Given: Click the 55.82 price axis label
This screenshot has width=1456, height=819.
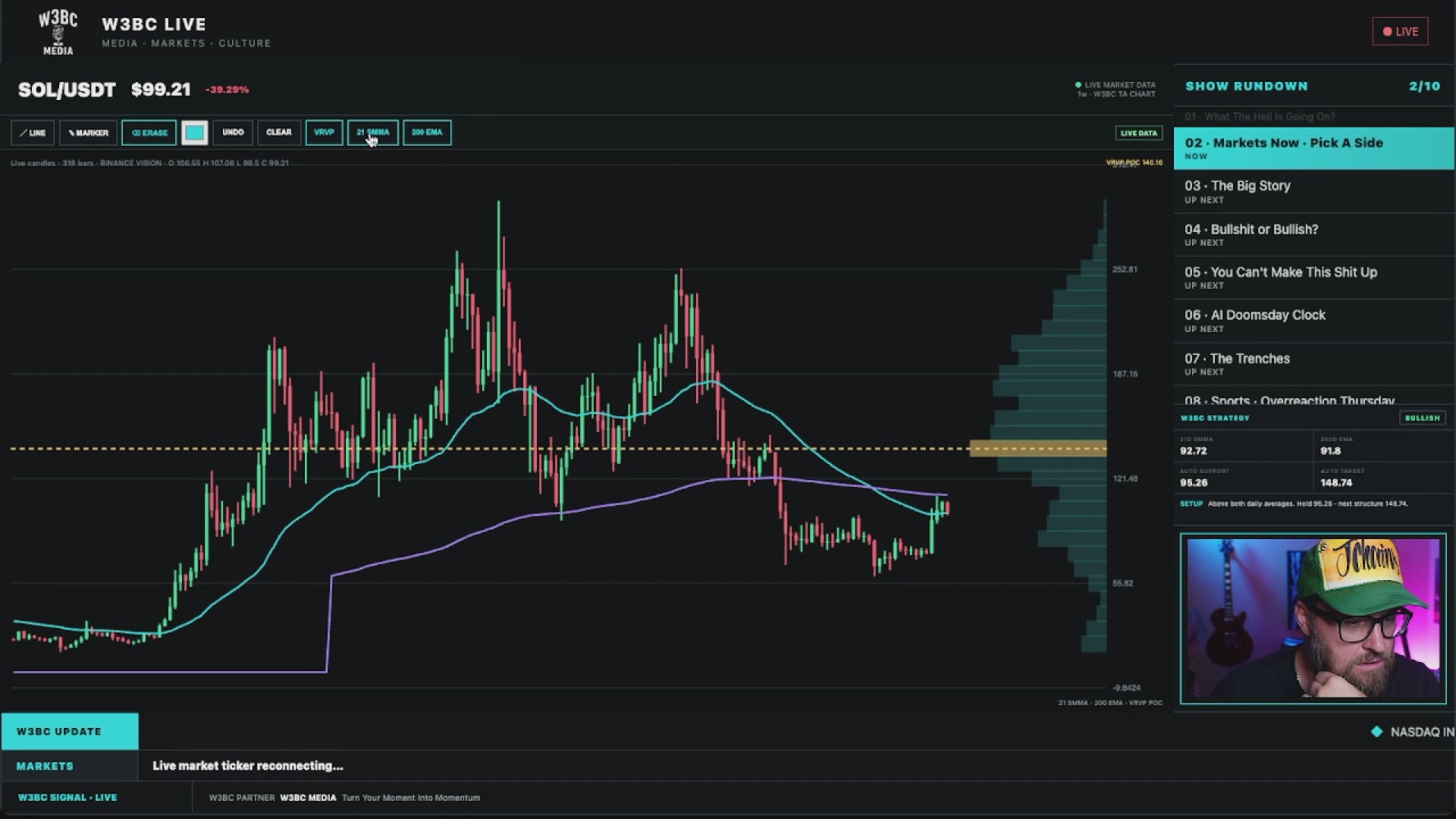Looking at the screenshot, I should pos(1123,583).
